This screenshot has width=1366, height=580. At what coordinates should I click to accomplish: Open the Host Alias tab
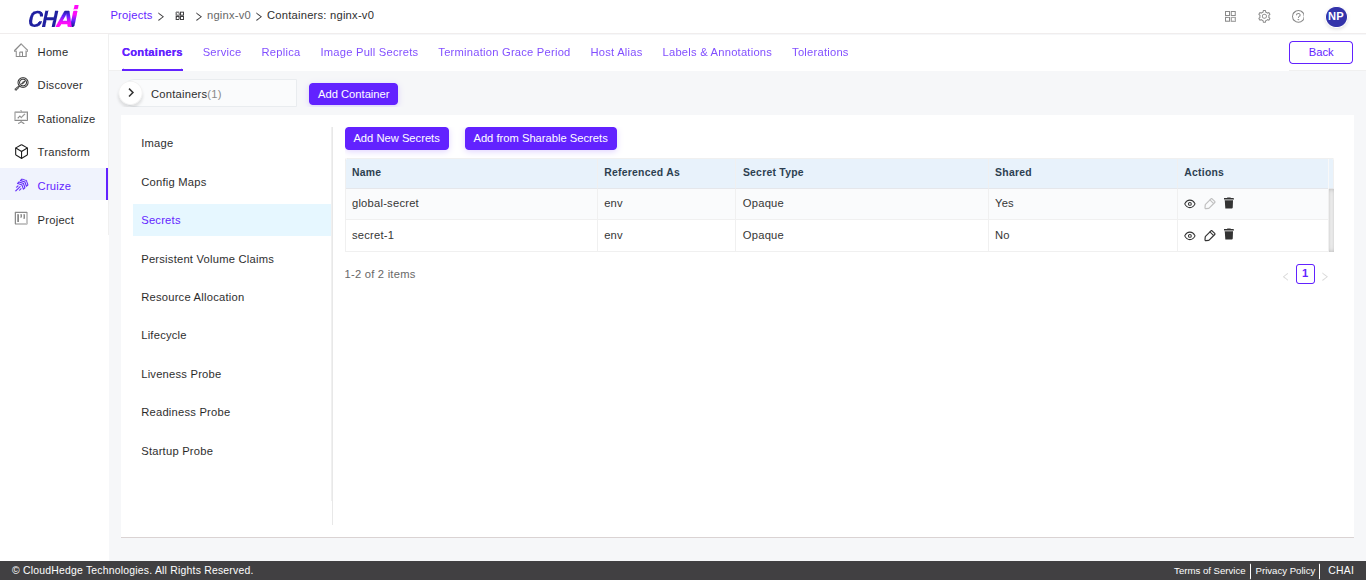(x=616, y=52)
